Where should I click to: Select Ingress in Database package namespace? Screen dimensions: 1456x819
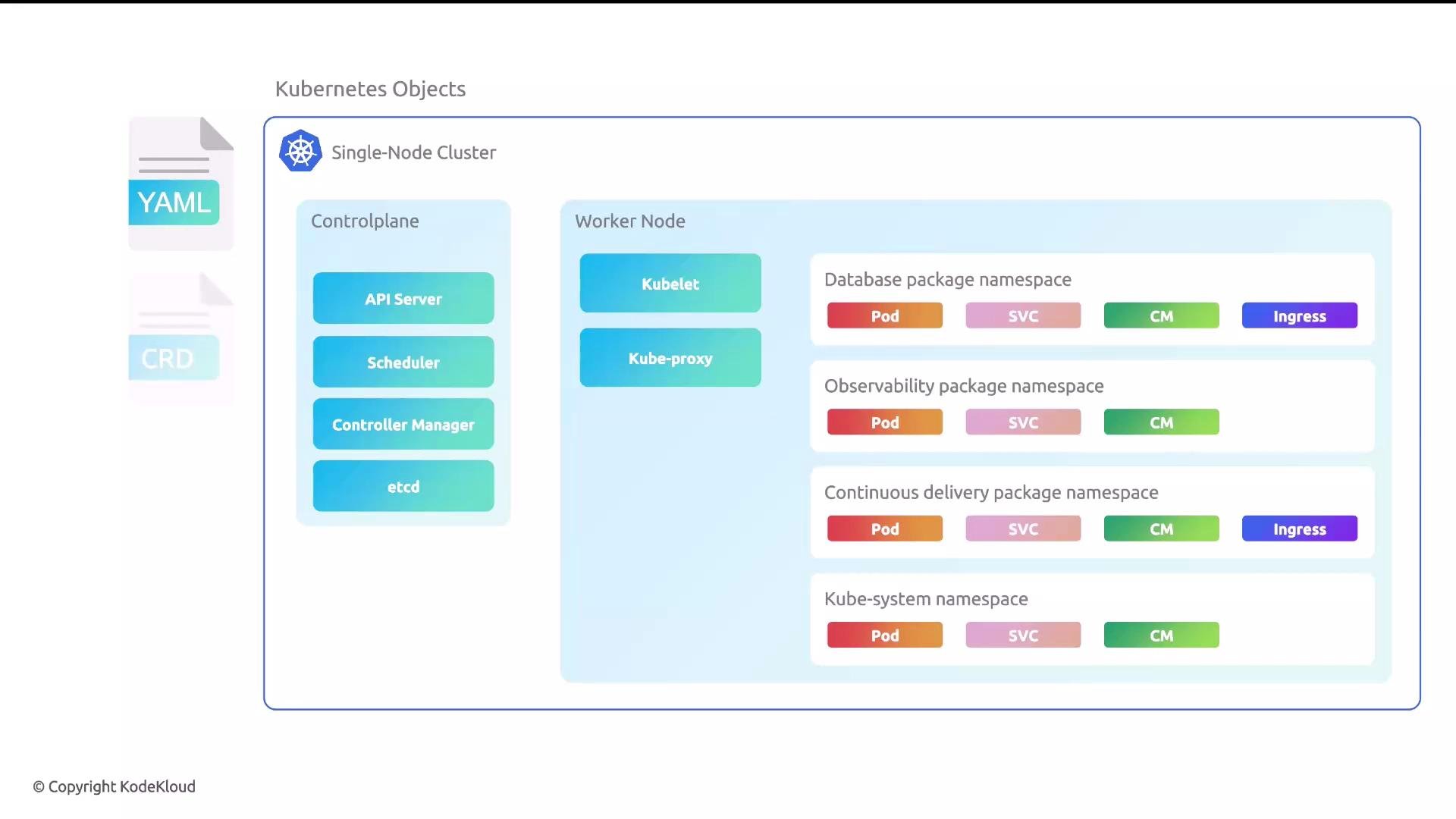1300,315
